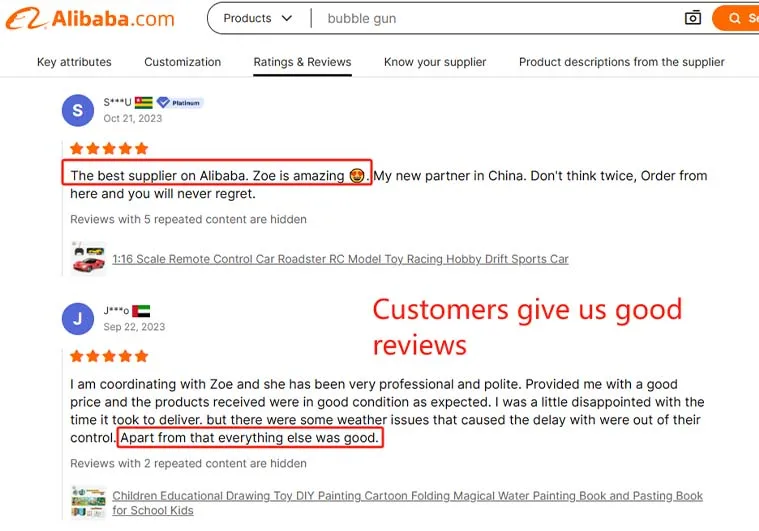Image resolution: width=759 pixels, height=531 pixels.
Task: Open image search camera icon
Action: [x=693, y=18]
